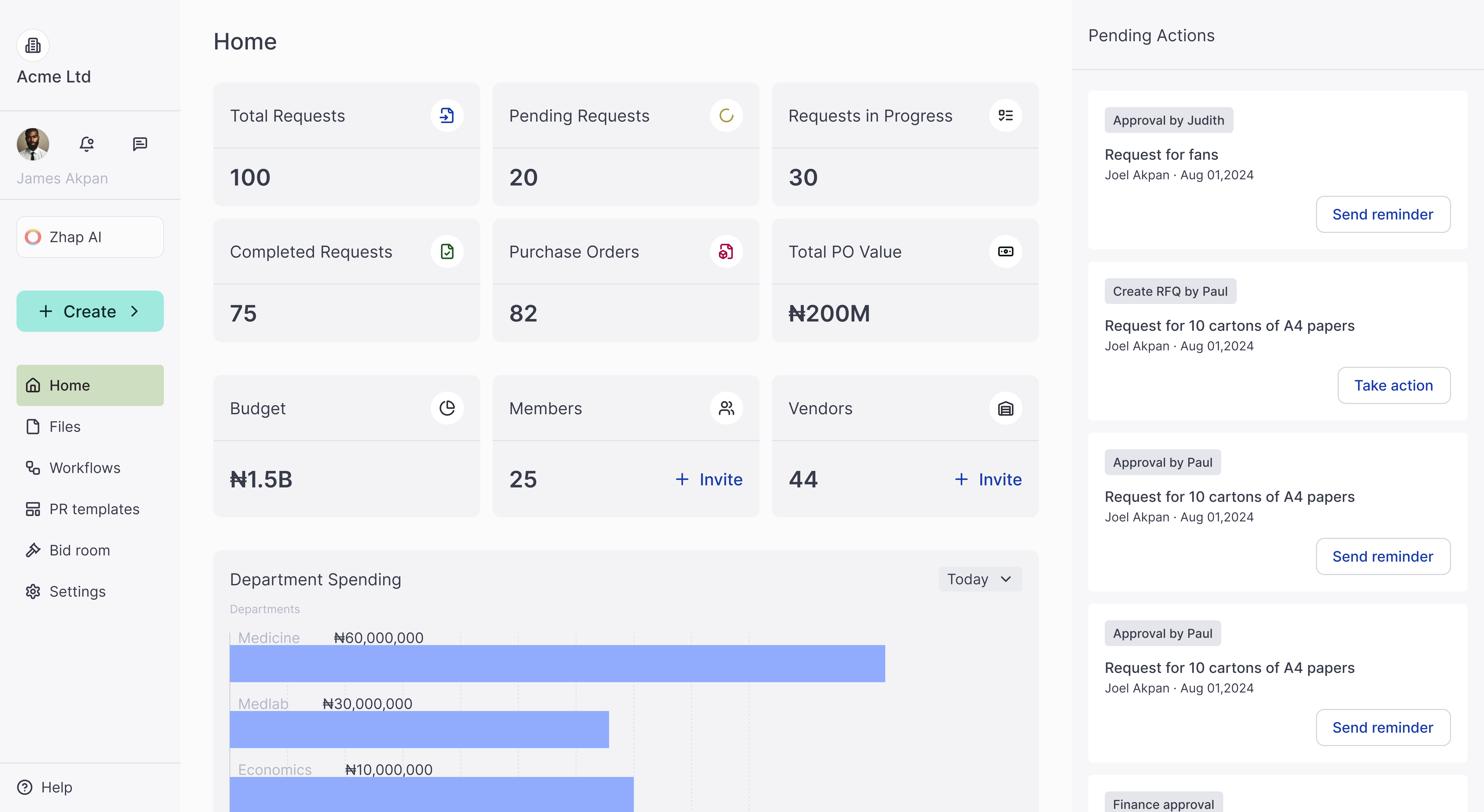Click the ₦10,000,000 Economics label

(389, 769)
